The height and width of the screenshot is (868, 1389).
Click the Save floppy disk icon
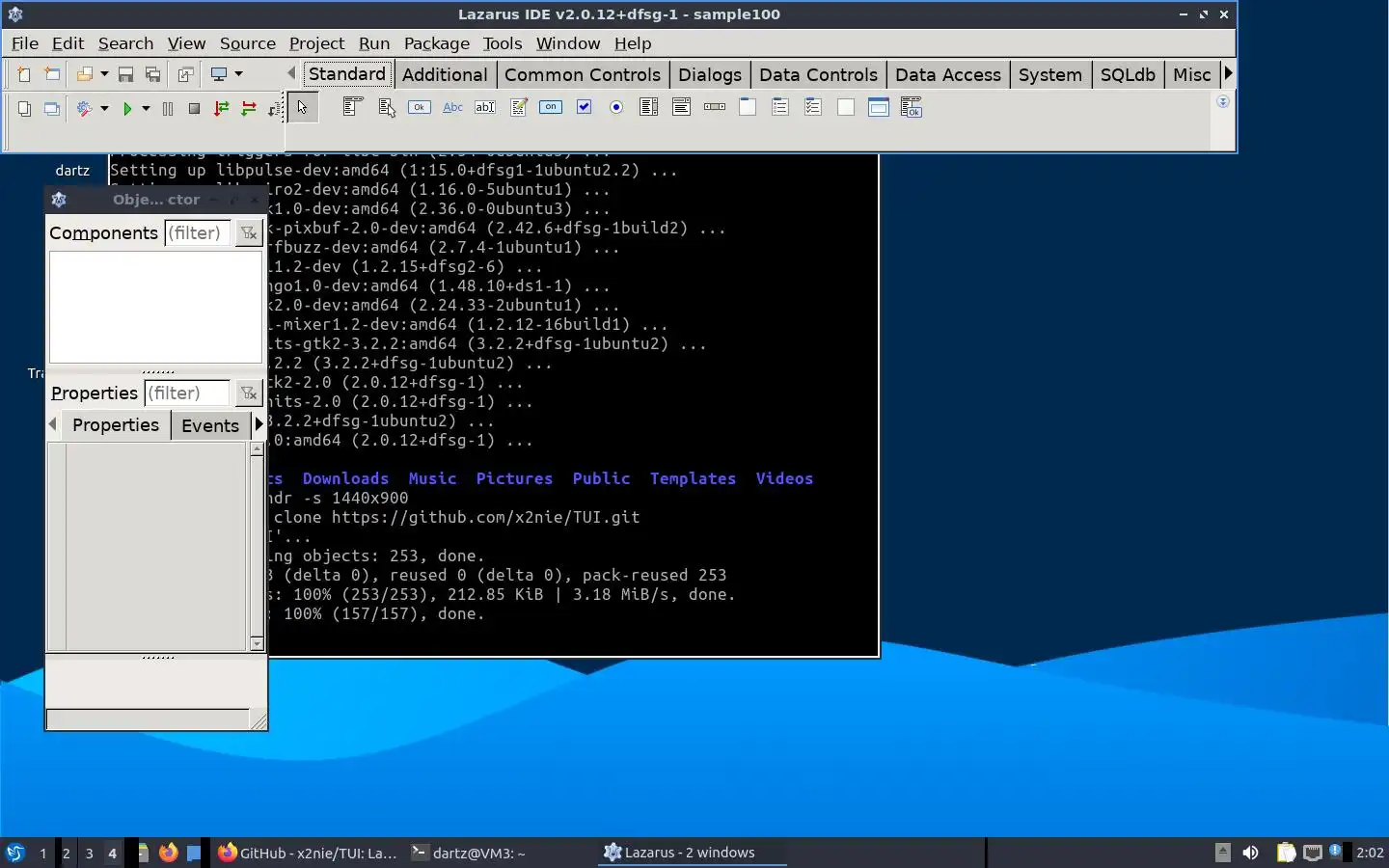[x=125, y=74]
